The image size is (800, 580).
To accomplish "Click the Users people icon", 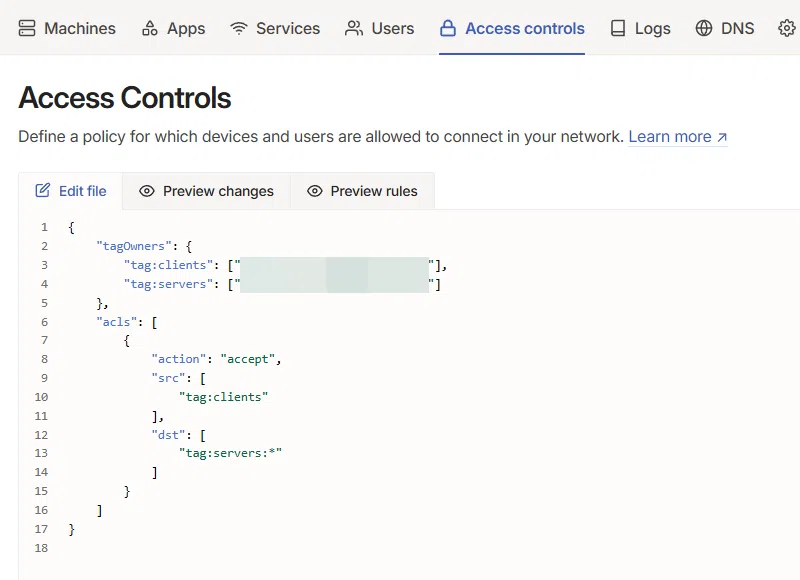I will coord(354,28).
